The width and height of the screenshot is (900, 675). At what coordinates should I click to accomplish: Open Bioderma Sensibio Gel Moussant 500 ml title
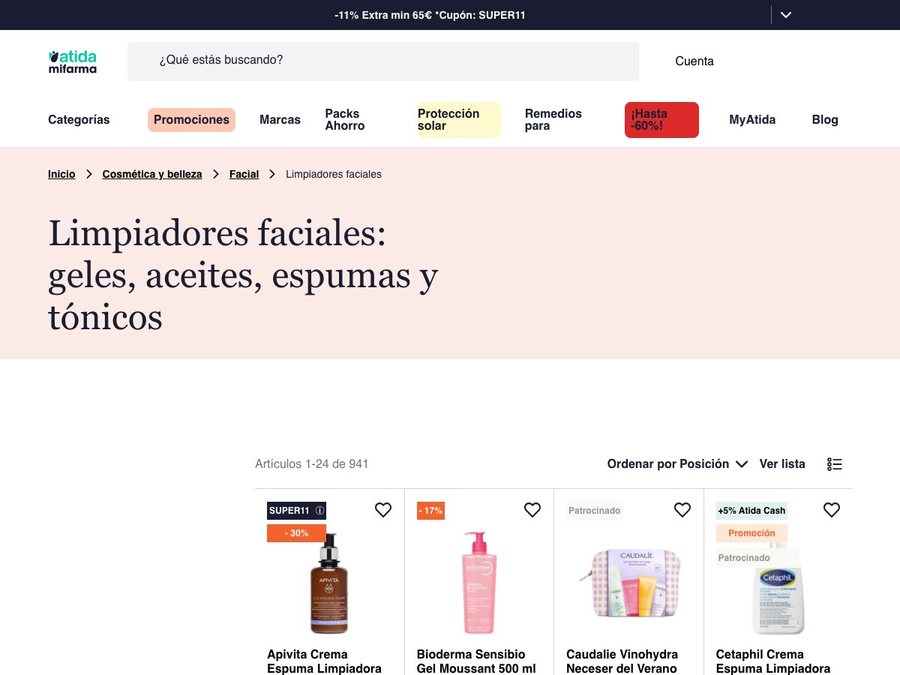(476, 661)
